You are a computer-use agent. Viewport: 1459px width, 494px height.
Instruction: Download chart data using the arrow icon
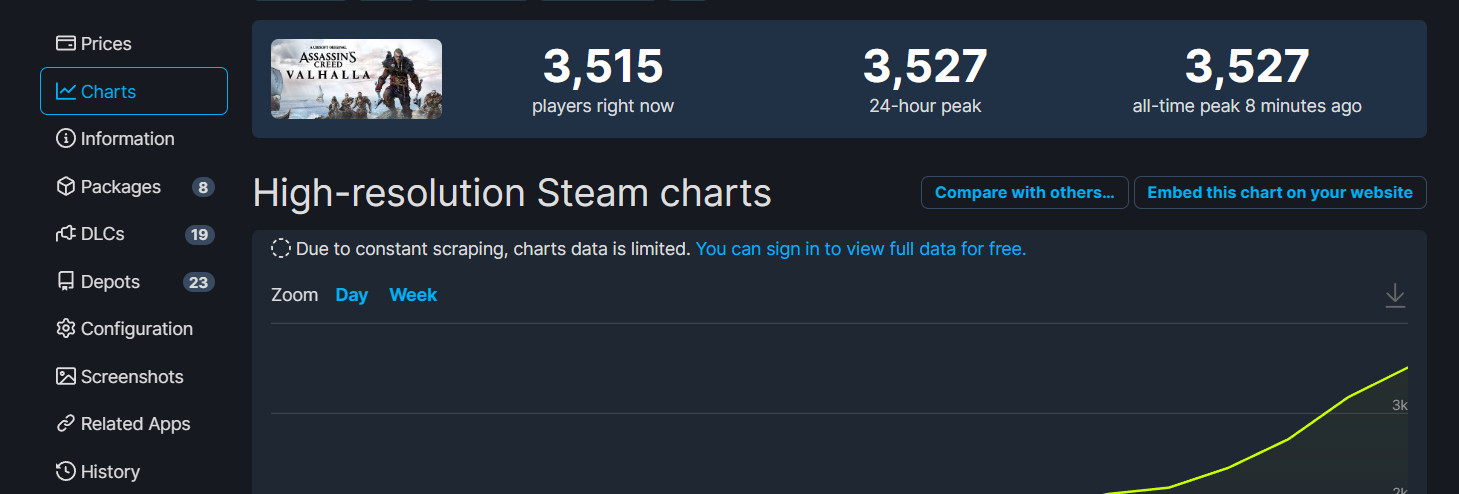click(x=1395, y=296)
